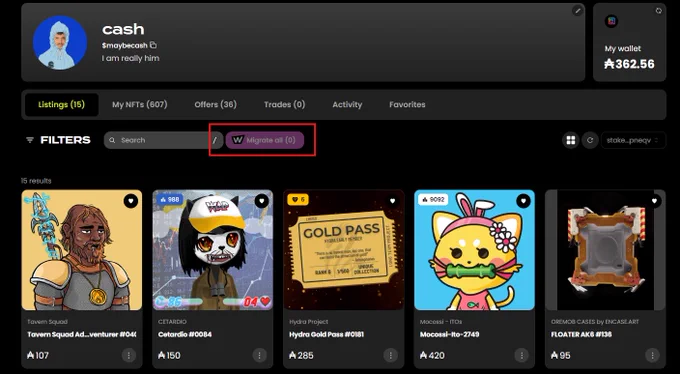Click the Tavern Squad Adventurer title
The height and width of the screenshot is (374, 680).
point(82,335)
